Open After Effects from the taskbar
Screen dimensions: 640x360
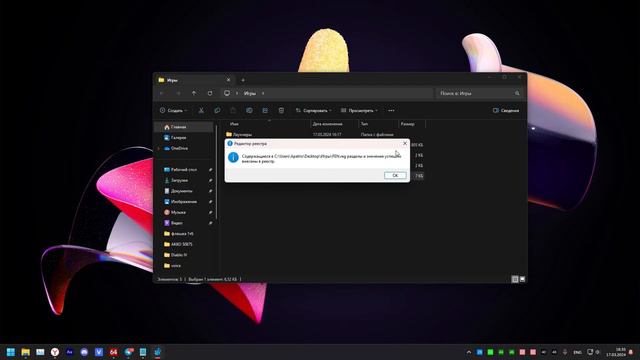(x=69, y=352)
